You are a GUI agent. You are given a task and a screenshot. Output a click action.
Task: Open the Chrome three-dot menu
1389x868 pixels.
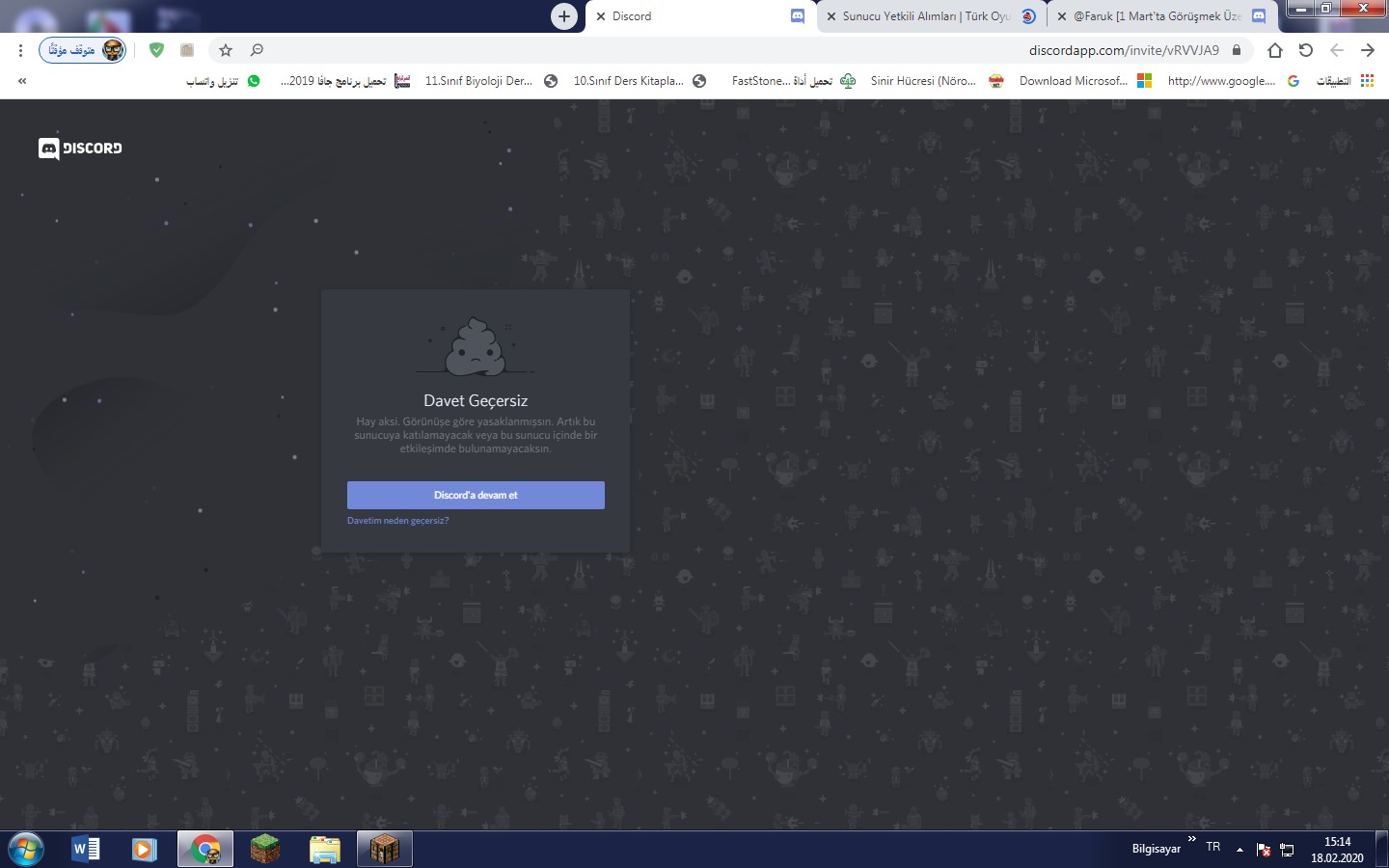(x=20, y=50)
